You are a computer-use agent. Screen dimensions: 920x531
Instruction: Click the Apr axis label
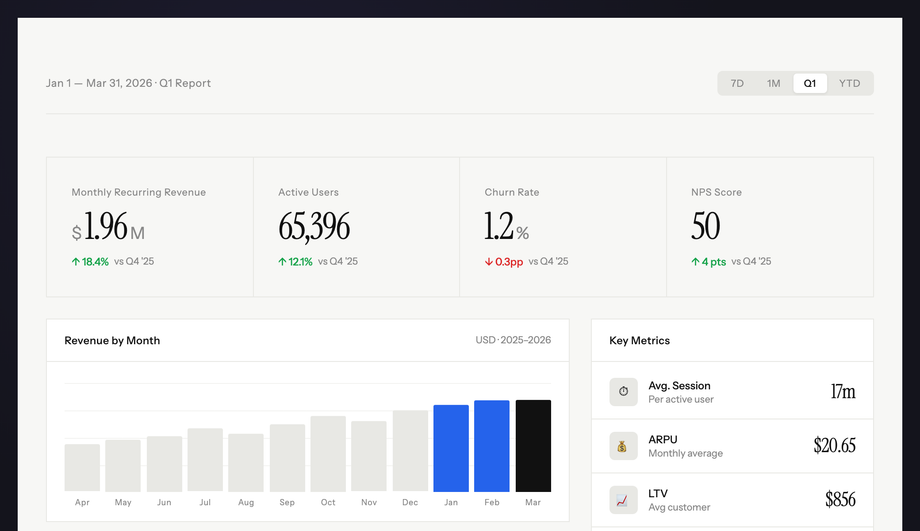(x=82, y=502)
